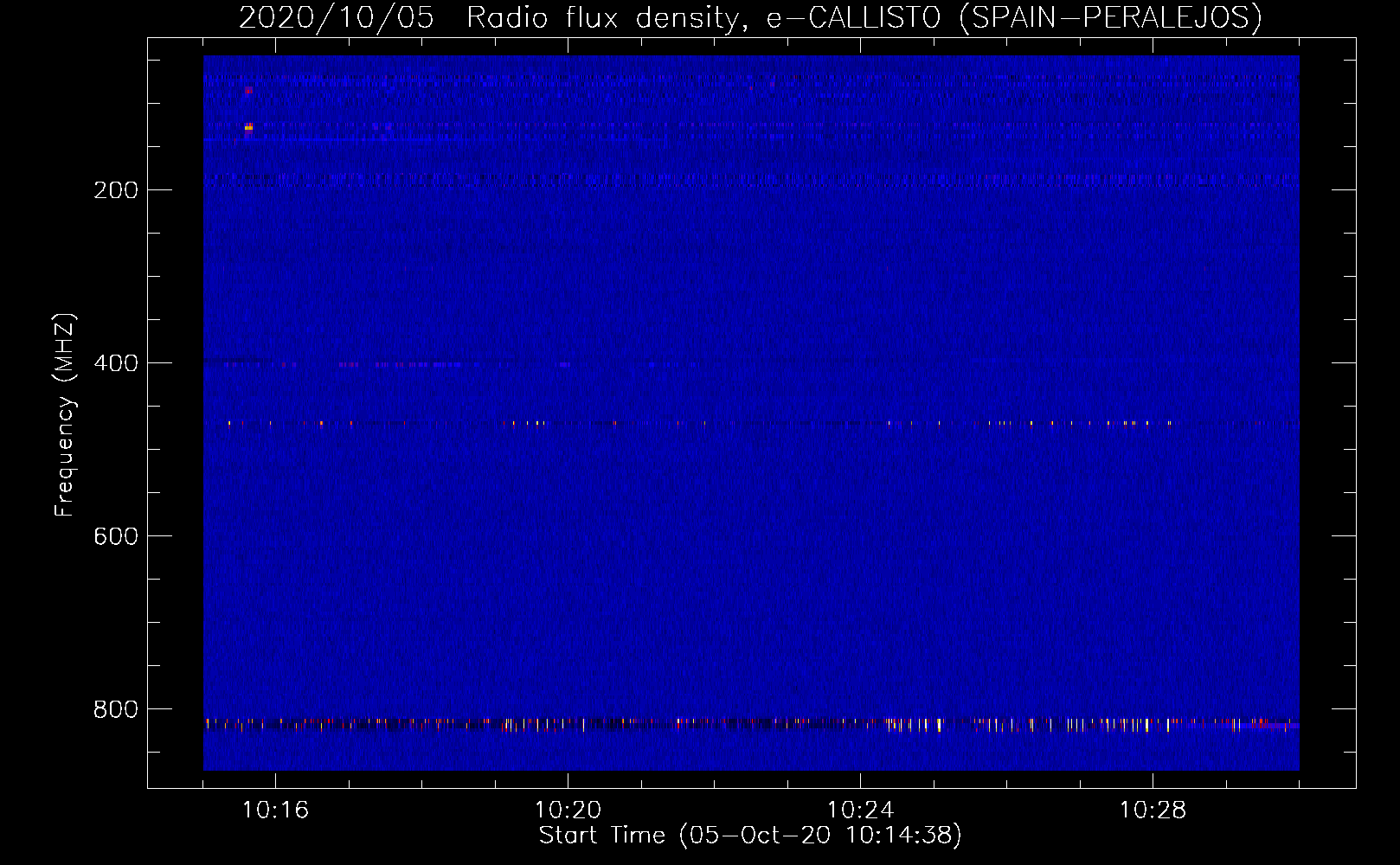
Task: Click the 200 frequency tick label
Action: [116, 190]
